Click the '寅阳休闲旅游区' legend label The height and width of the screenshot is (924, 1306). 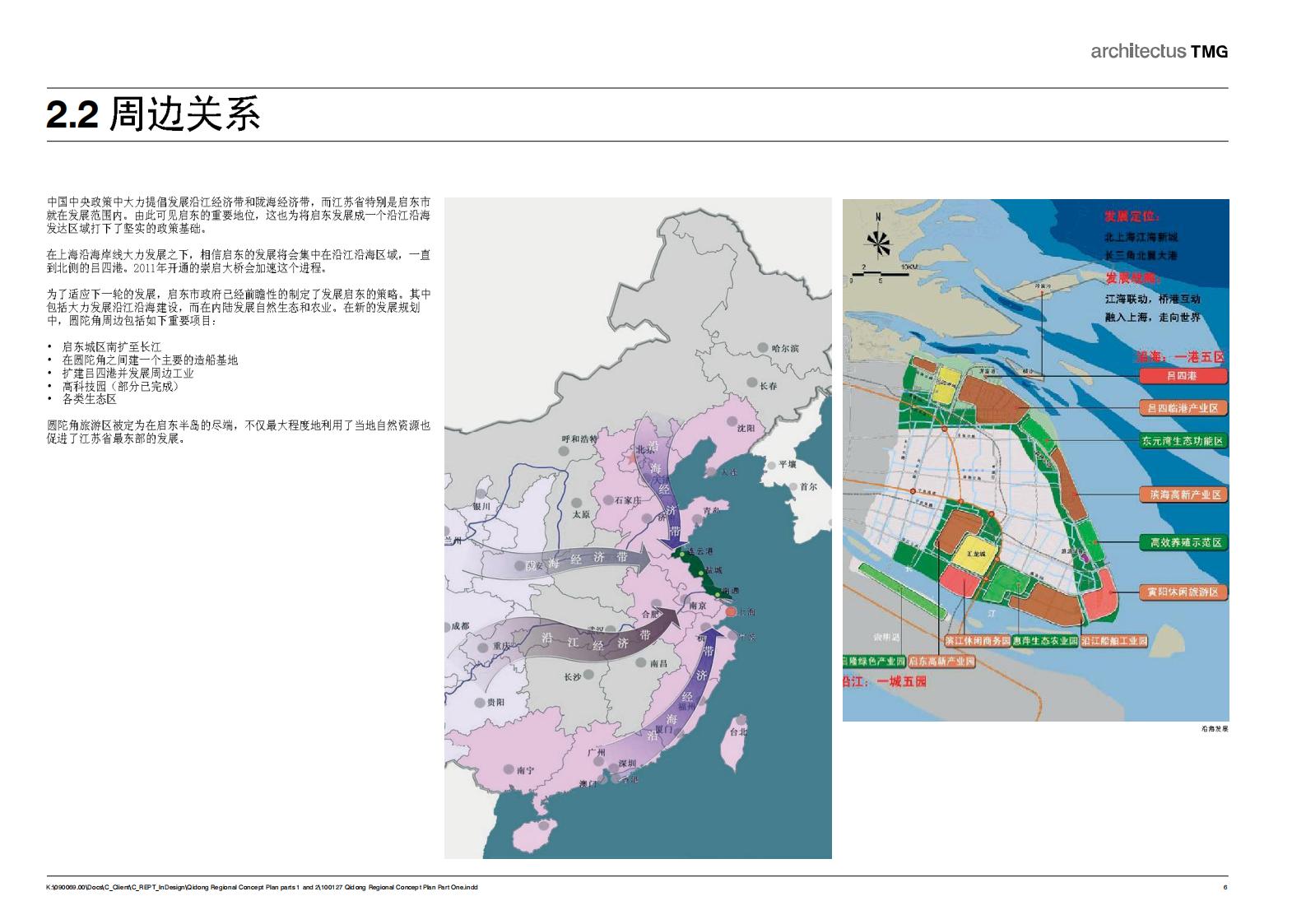(1183, 592)
